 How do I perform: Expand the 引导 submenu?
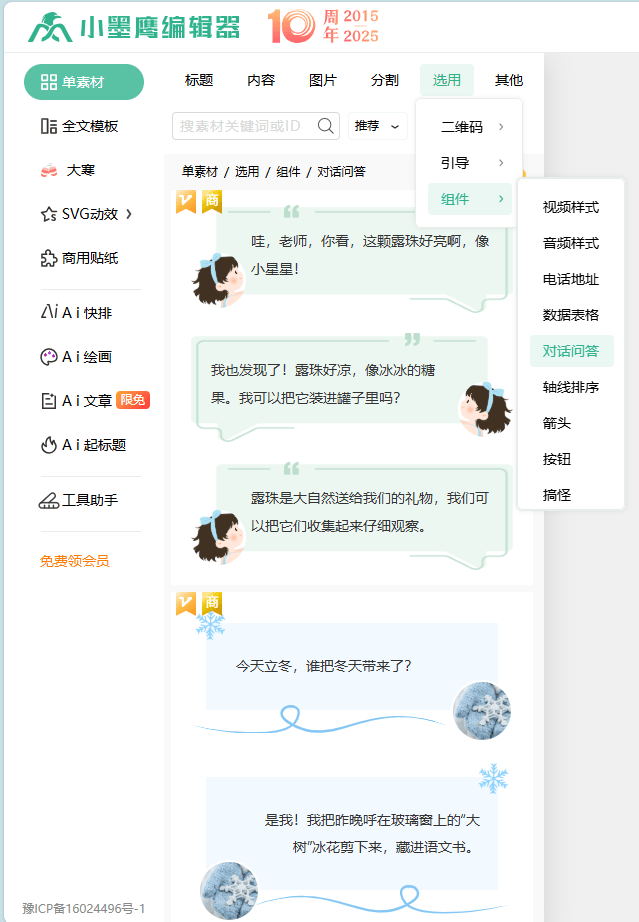click(x=470, y=163)
